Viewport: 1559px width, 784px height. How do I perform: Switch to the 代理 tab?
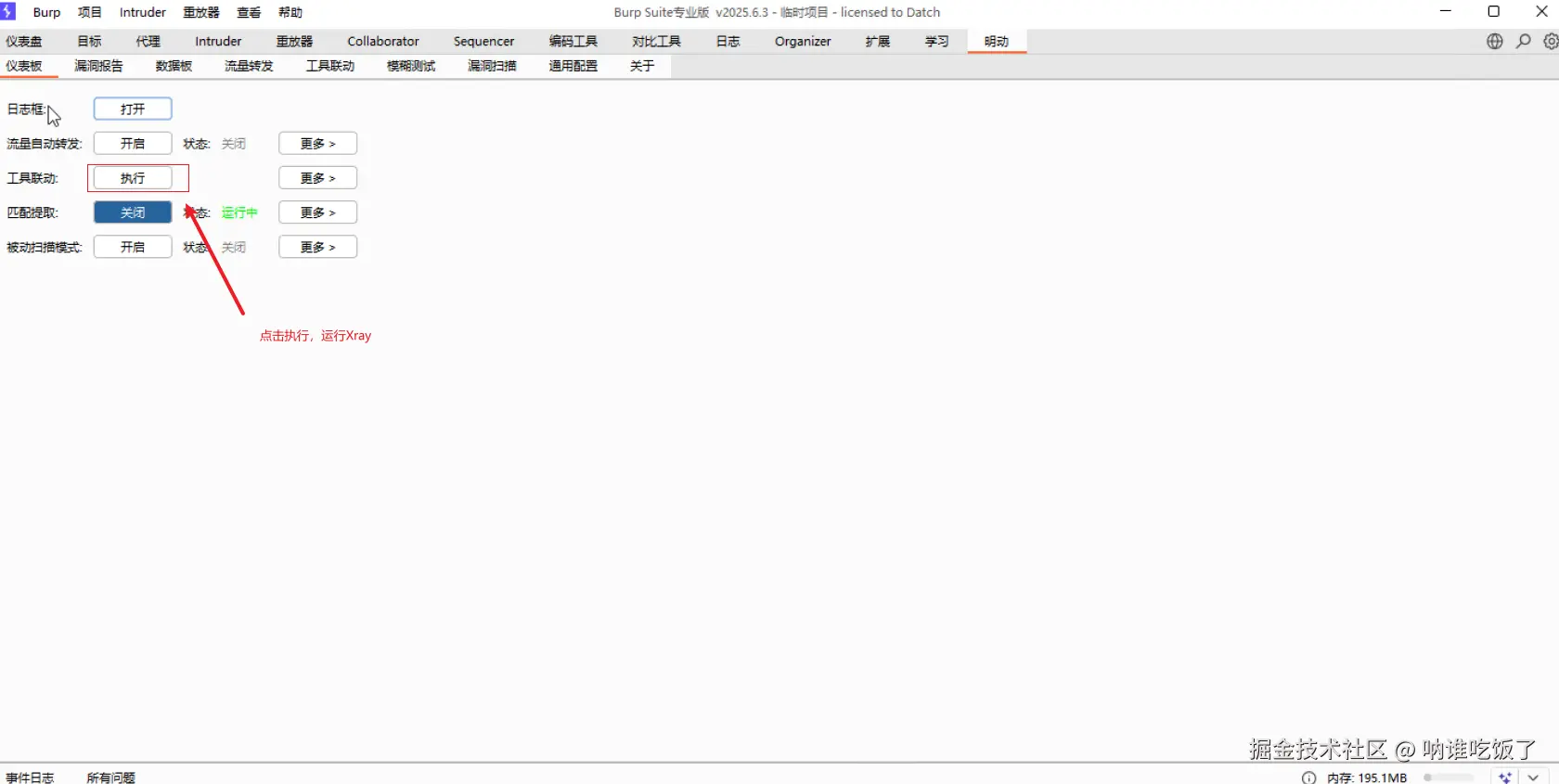coord(148,41)
